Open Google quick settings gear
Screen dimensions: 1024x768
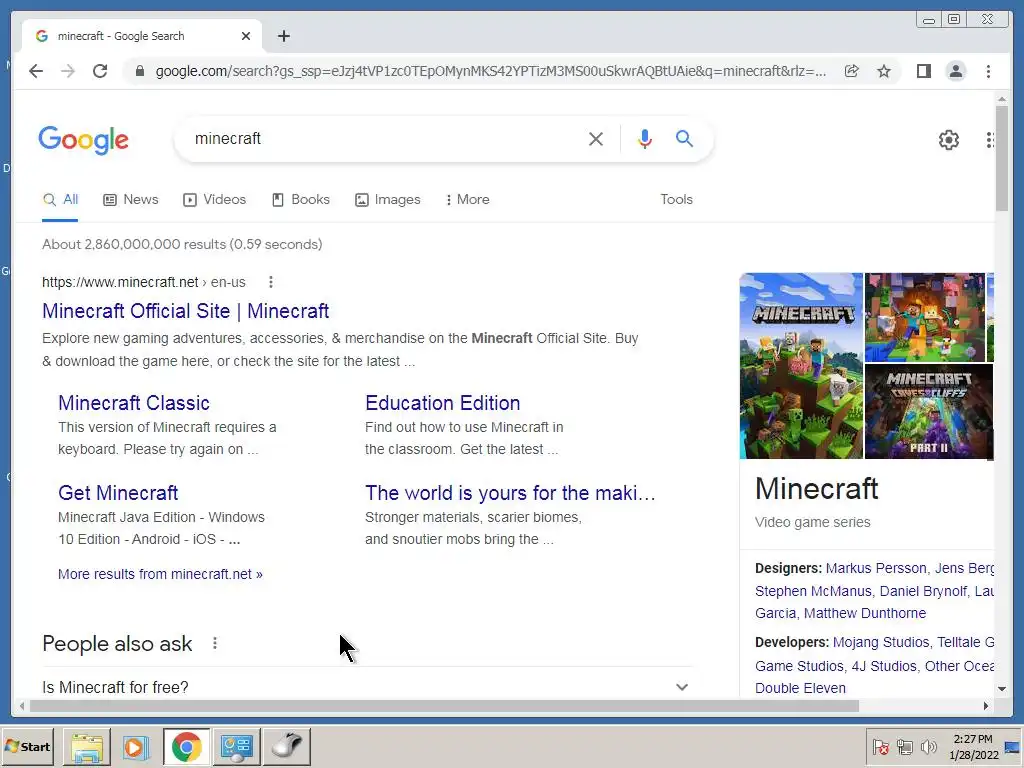pos(949,140)
